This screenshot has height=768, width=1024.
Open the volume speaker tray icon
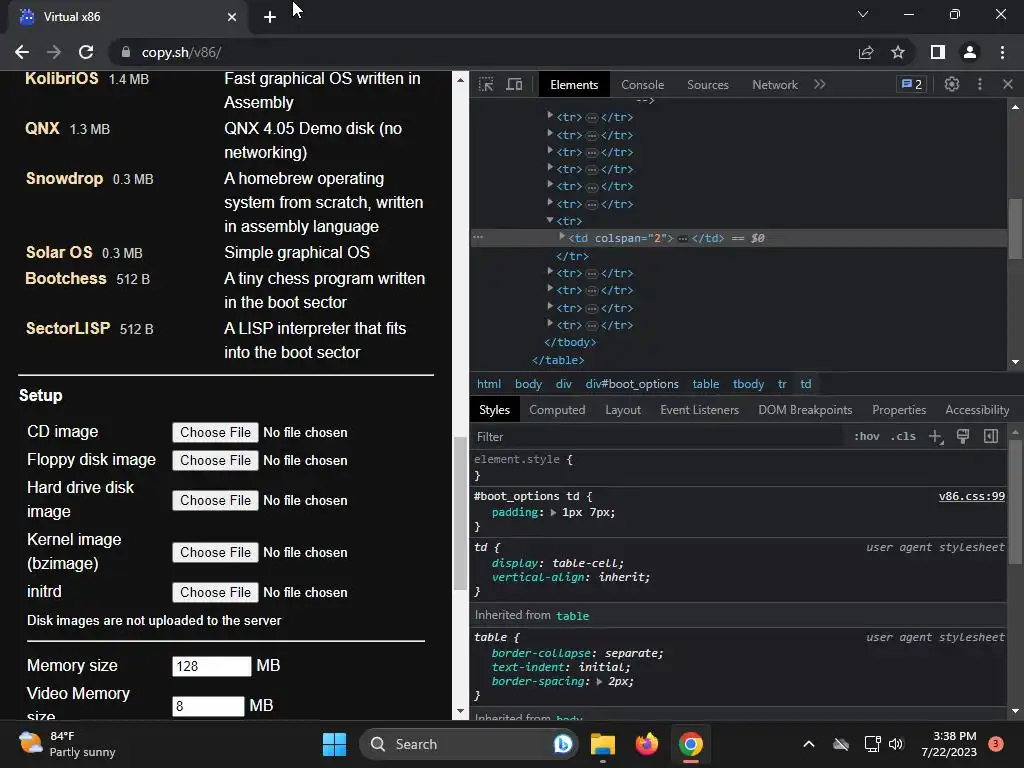pyautogui.click(x=895, y=744)
